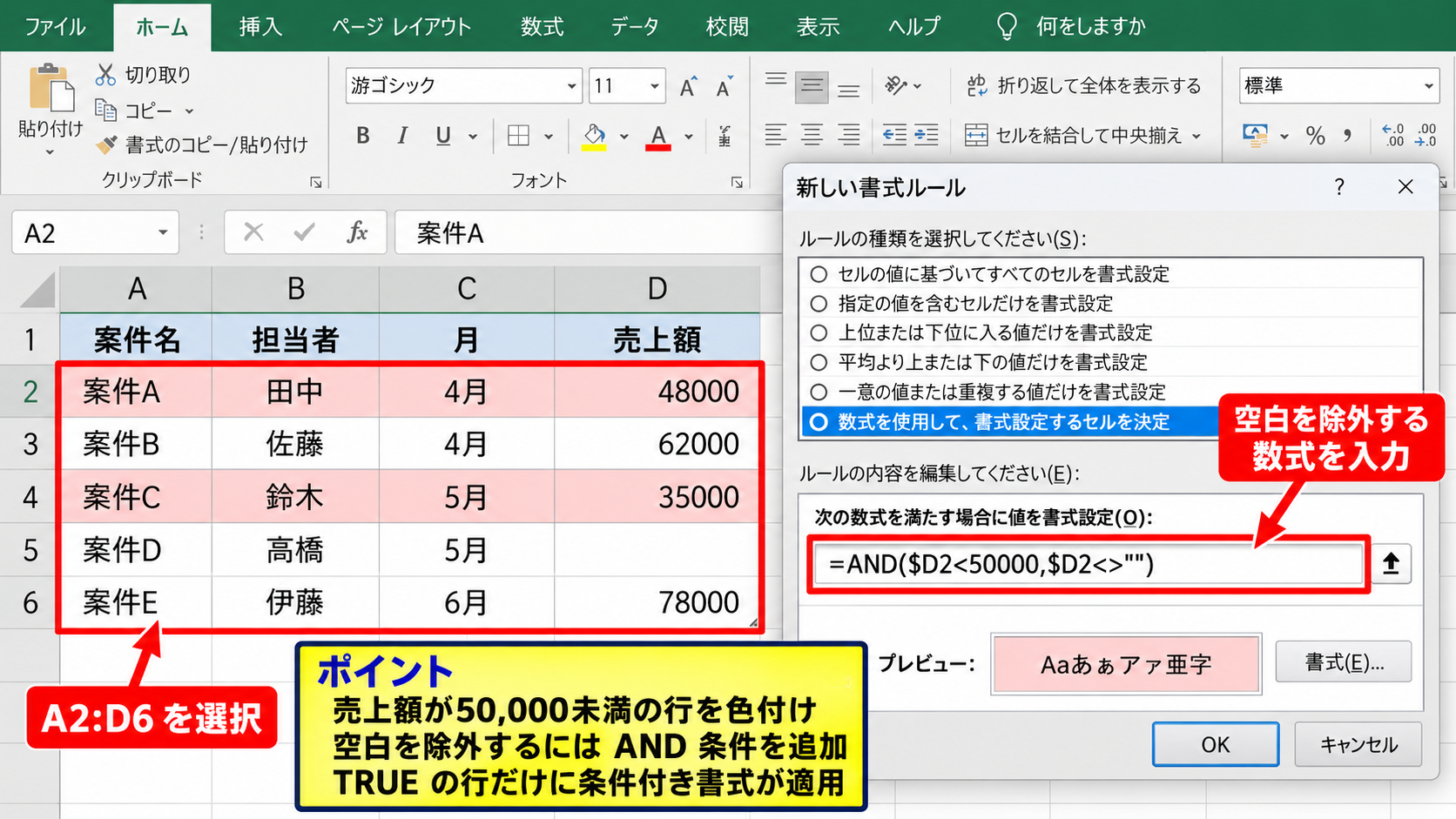
Task: Click the align left icon
Action: [775, 135]
